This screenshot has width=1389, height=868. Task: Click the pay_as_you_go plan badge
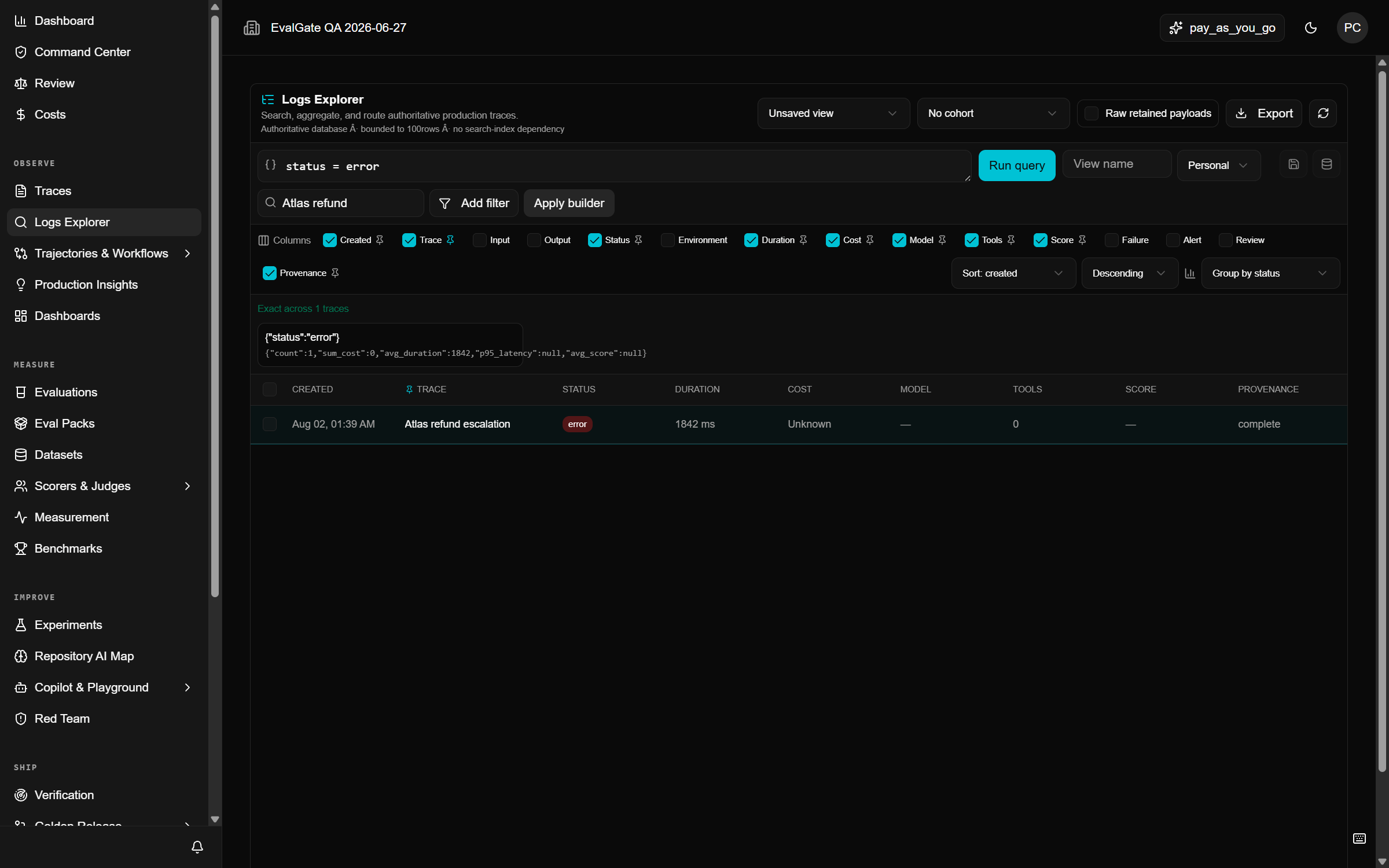point(1222,28)
